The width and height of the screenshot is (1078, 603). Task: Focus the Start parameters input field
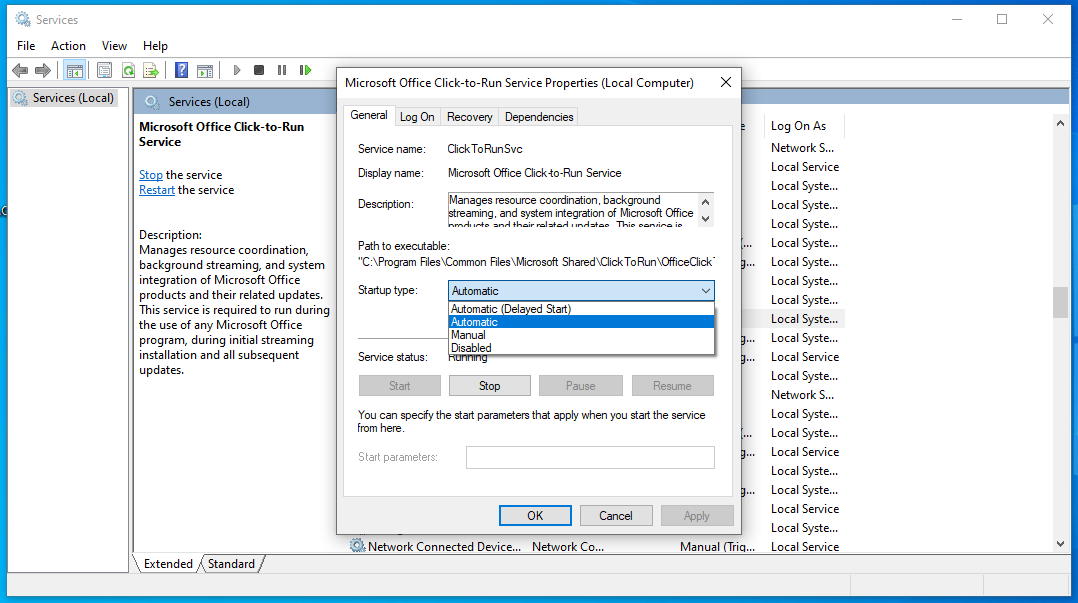[x=590, y=457]
